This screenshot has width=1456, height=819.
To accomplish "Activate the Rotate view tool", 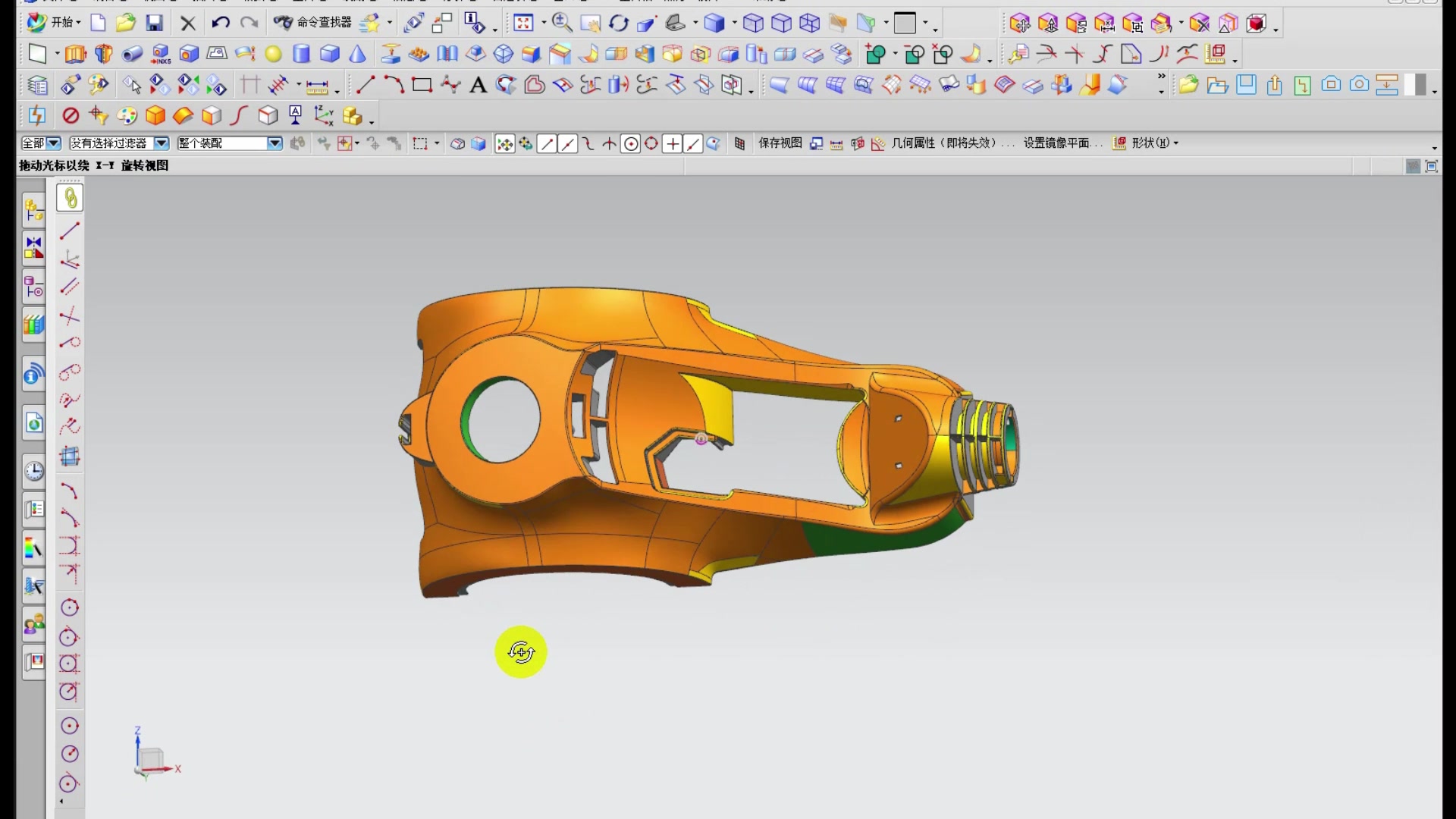I will (619, 23).
